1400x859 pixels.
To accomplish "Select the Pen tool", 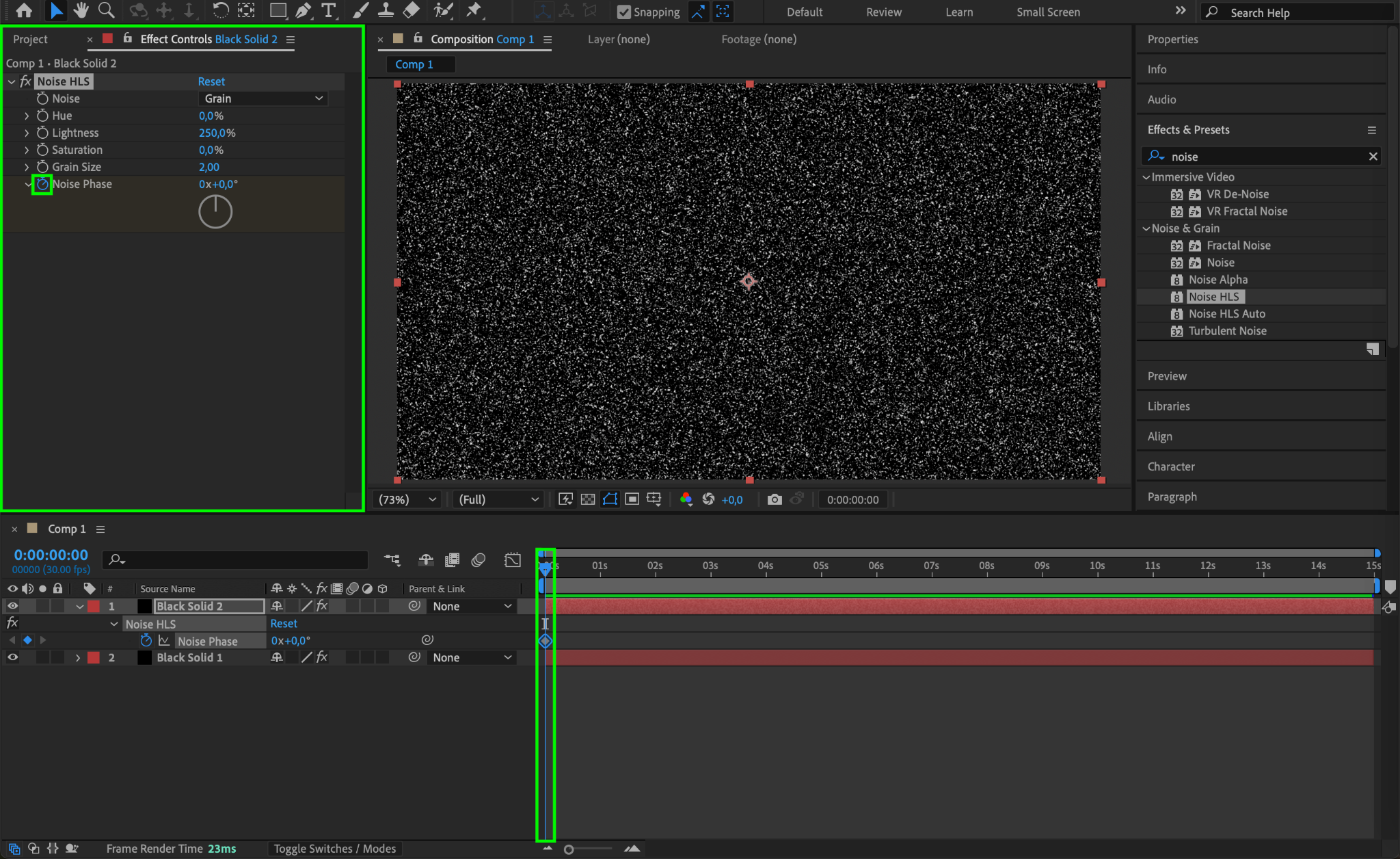I will [x=303, y=10].
